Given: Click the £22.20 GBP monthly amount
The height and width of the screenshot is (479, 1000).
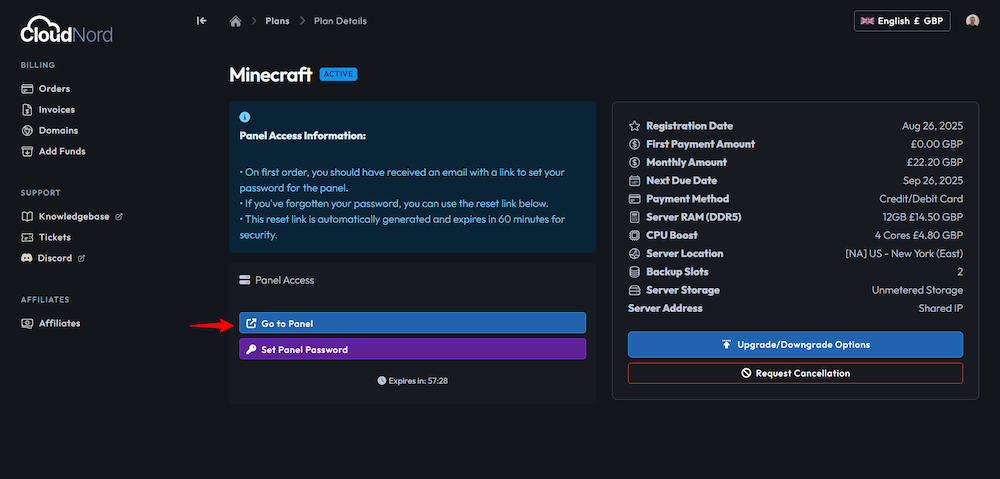Looking at the screenshot, I should (933, 163).
